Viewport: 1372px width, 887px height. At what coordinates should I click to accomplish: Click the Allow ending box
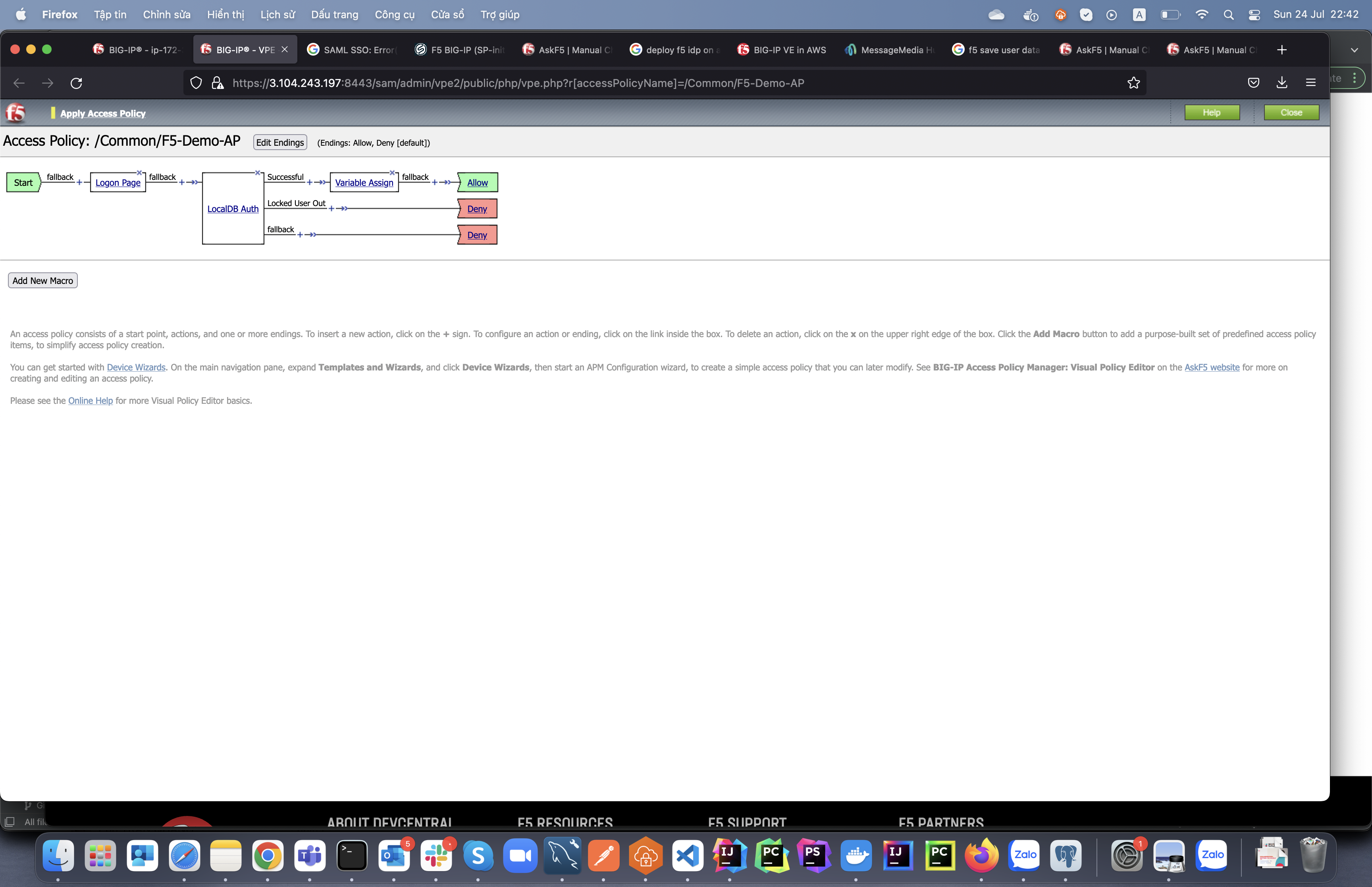click(x=477, y=183)
